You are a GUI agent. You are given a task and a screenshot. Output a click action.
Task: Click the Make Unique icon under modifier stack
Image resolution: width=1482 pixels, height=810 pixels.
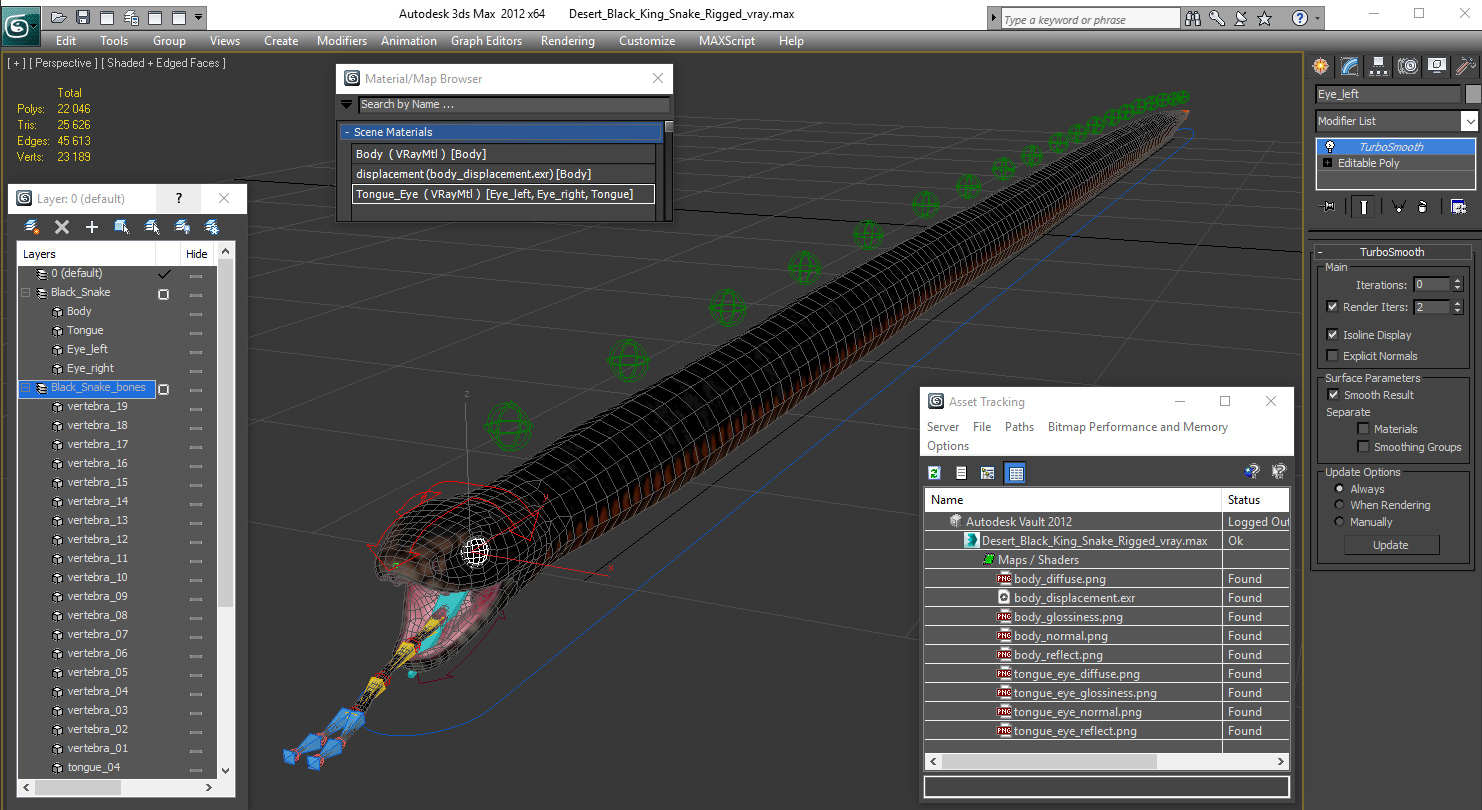coord(1398,207)
